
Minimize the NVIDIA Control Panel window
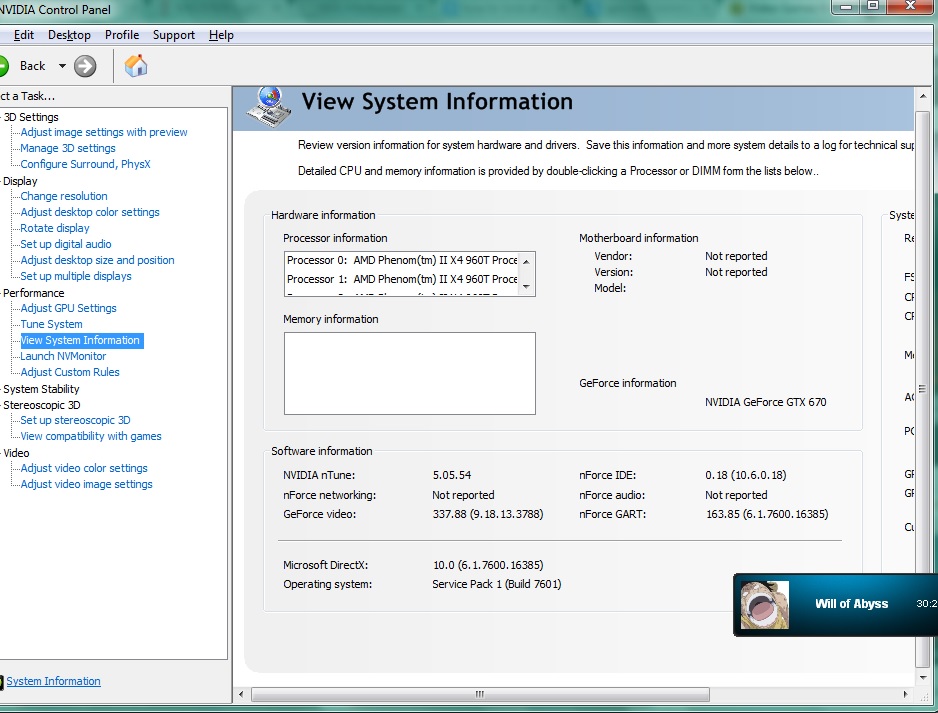point(846,6)
